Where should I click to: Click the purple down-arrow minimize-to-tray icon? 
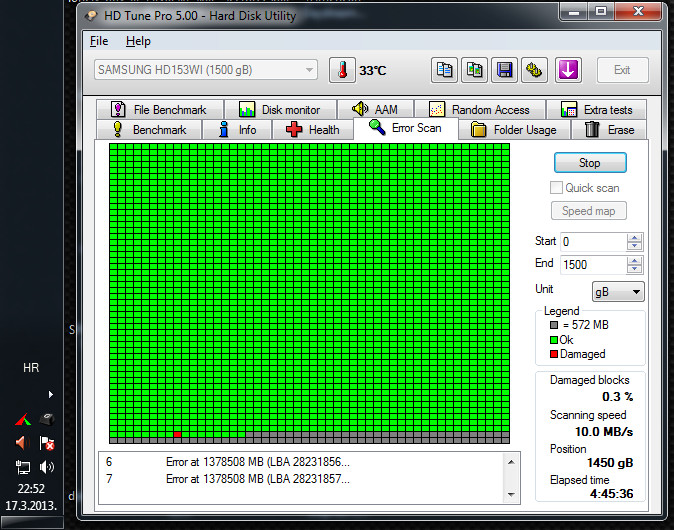point(568,70)
